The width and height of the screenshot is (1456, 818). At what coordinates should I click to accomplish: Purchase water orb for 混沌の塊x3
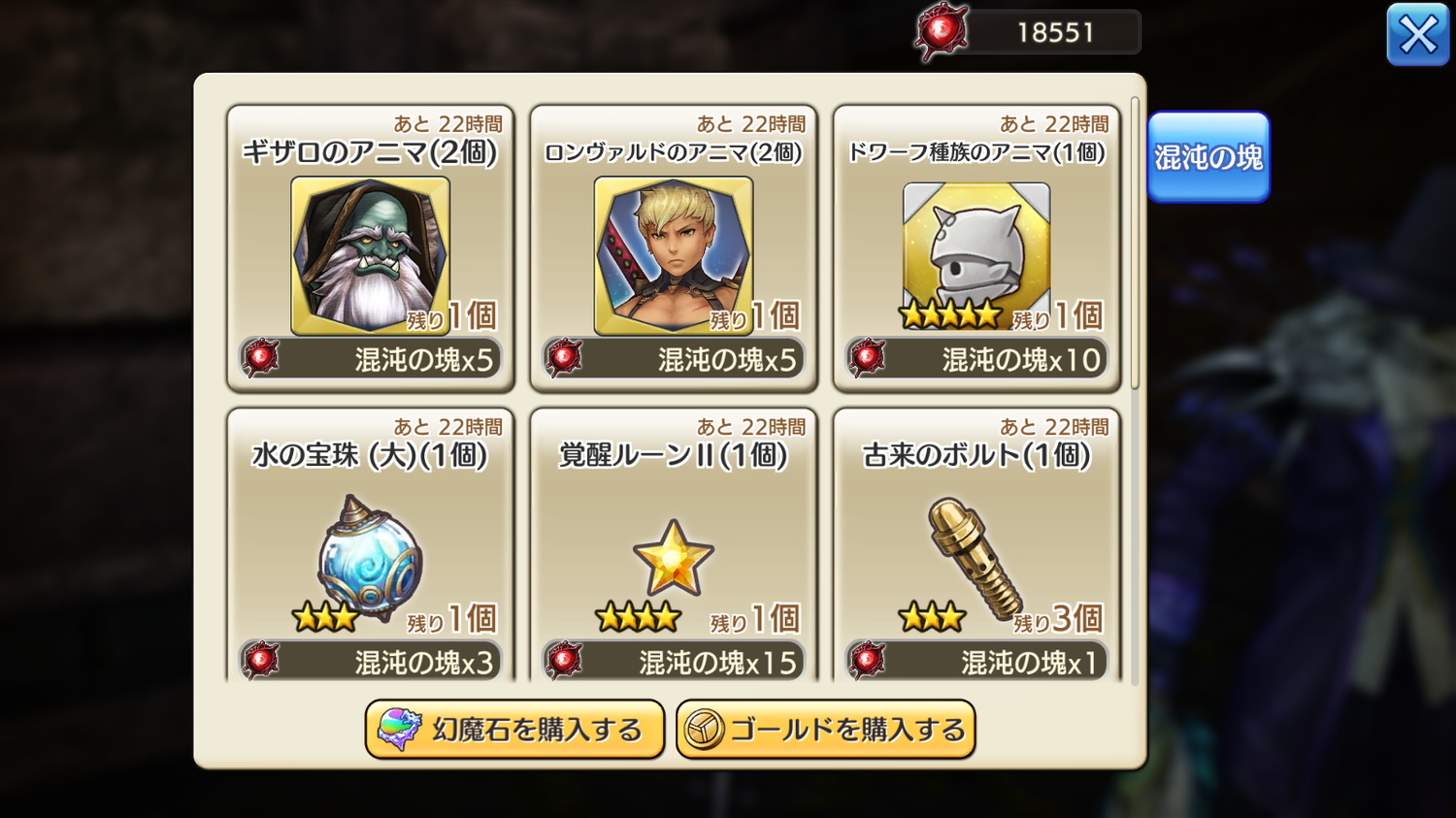click(x=370, y=661)
